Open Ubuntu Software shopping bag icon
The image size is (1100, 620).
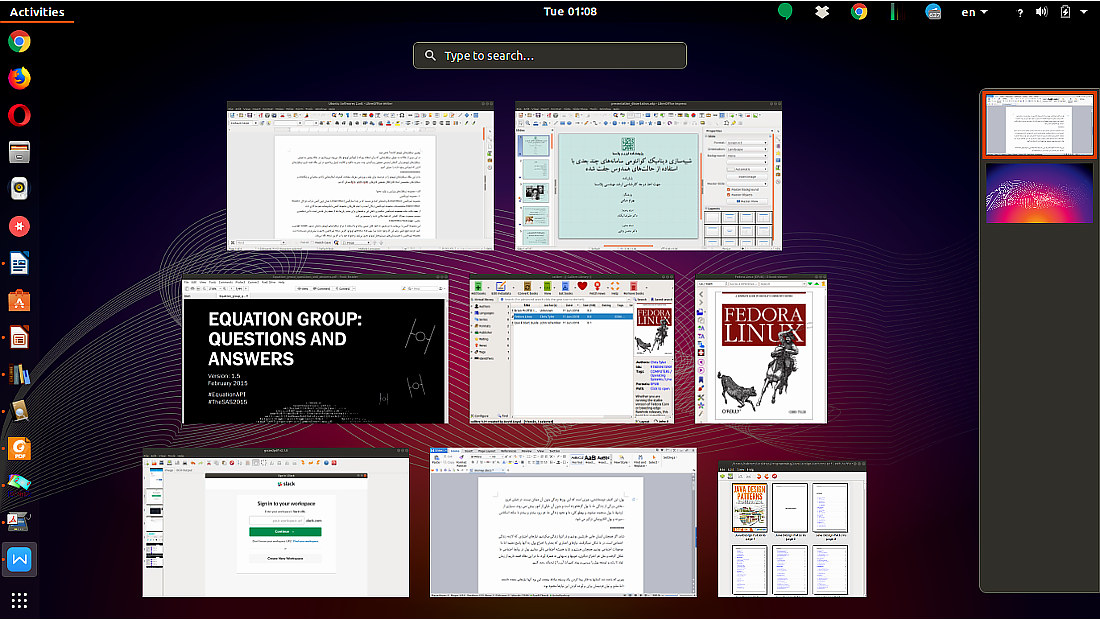19,300
